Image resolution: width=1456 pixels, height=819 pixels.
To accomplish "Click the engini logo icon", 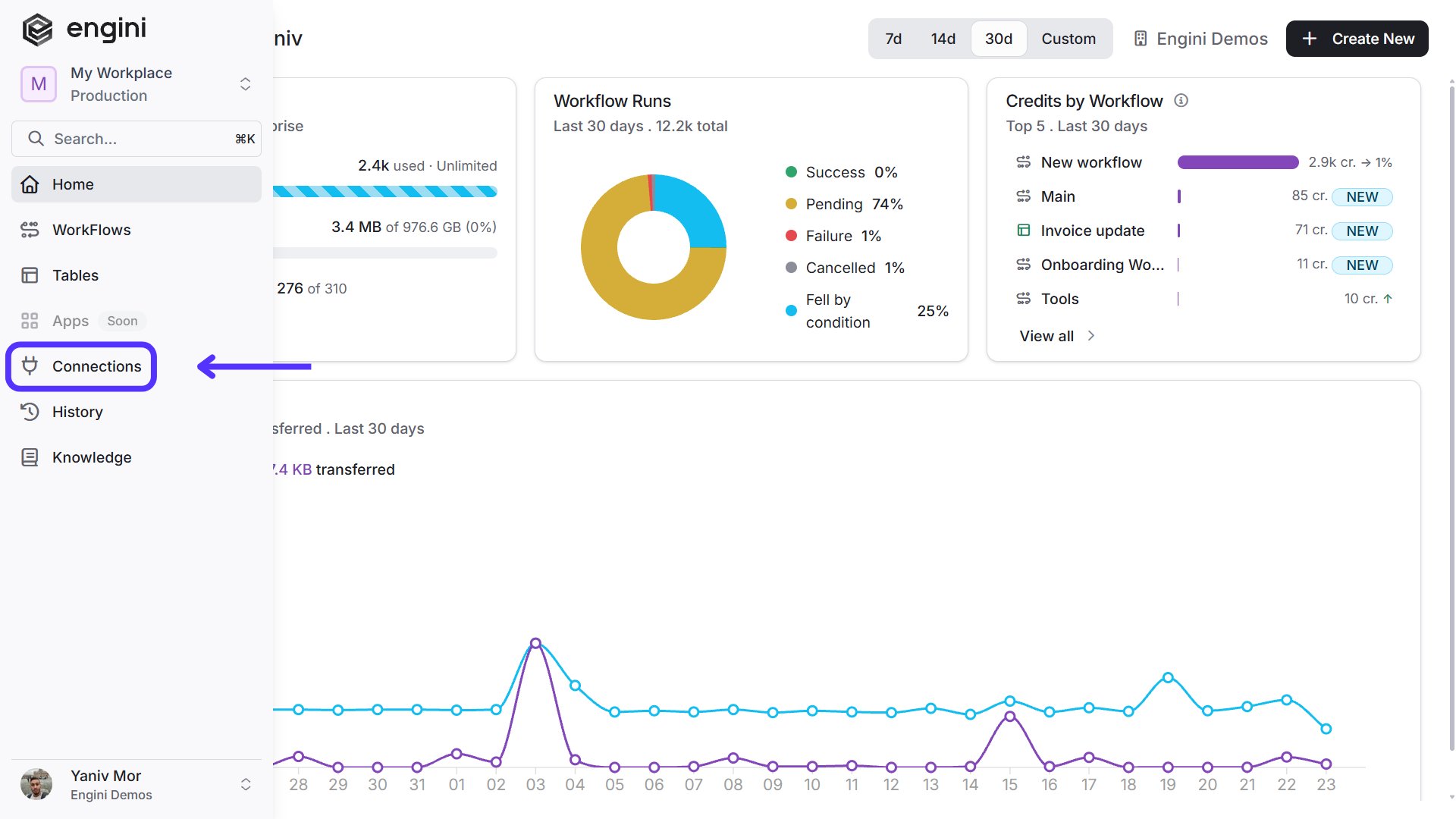I will [x=37, y=30].
